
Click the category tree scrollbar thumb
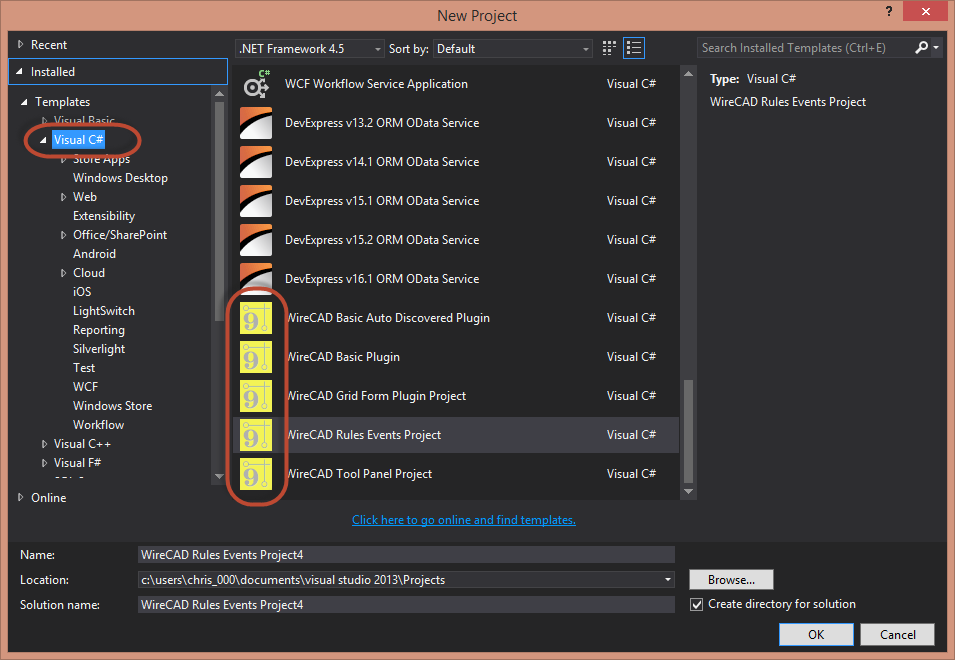219,211
